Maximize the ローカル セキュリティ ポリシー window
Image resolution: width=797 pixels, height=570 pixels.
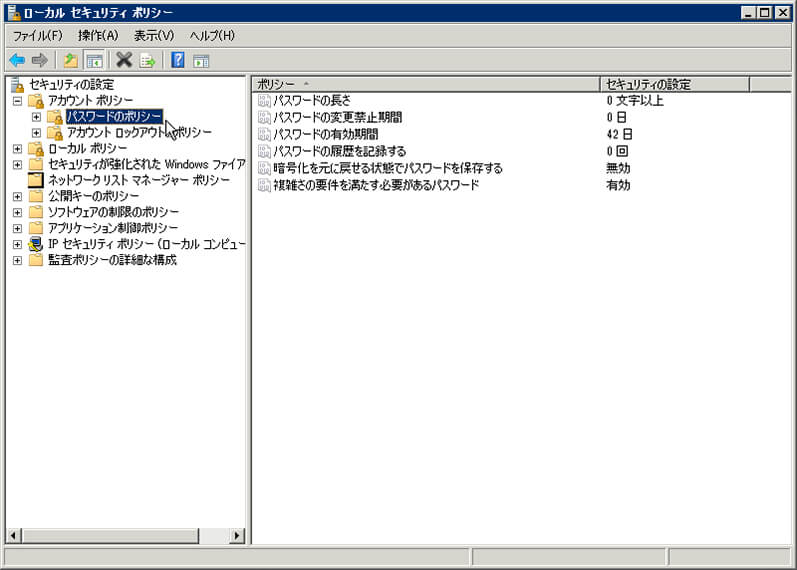[764, 13]
